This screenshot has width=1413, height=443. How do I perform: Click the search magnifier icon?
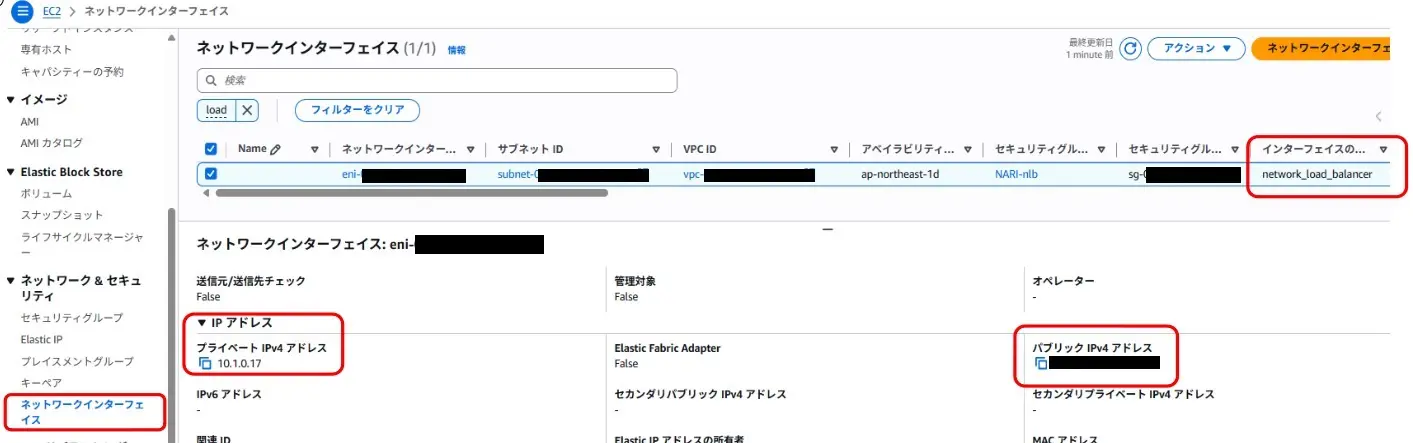211,80
